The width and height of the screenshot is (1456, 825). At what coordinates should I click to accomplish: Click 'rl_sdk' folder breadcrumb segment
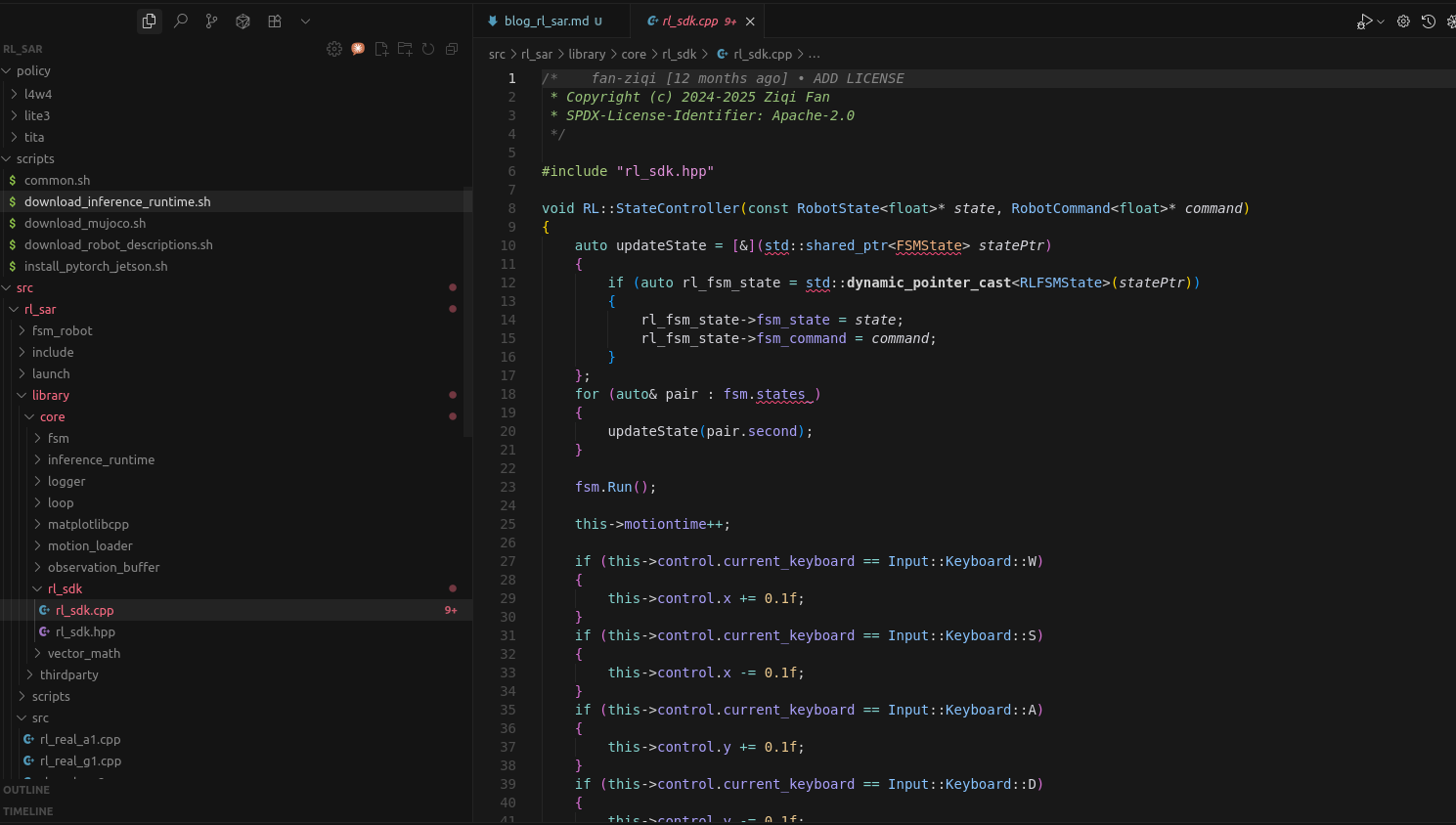(680, 55)
